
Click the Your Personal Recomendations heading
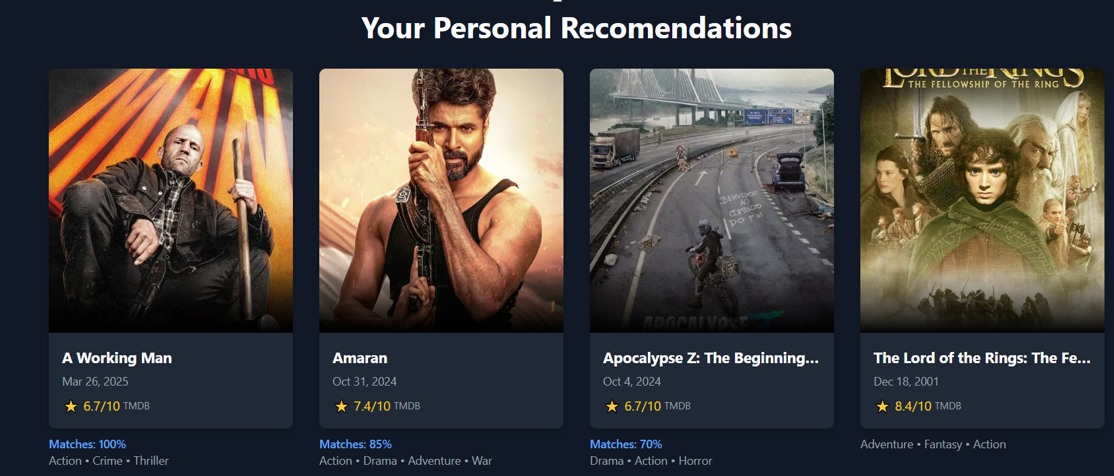click(x=576, y=28)
